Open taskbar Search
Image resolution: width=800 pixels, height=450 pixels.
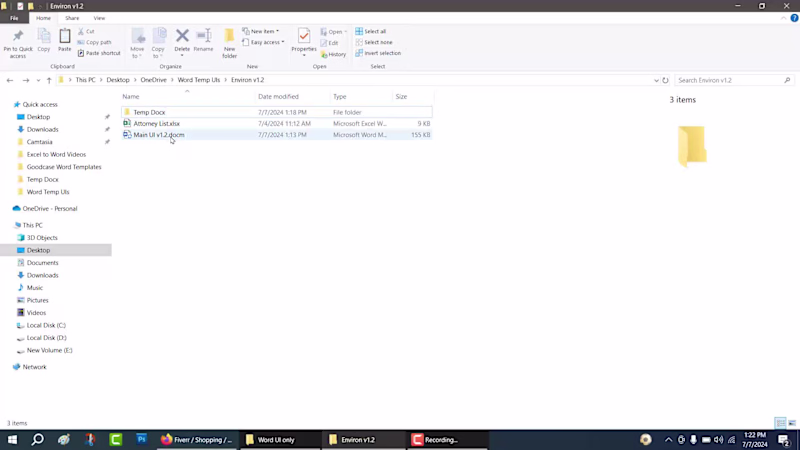click(x=37, y=439)
